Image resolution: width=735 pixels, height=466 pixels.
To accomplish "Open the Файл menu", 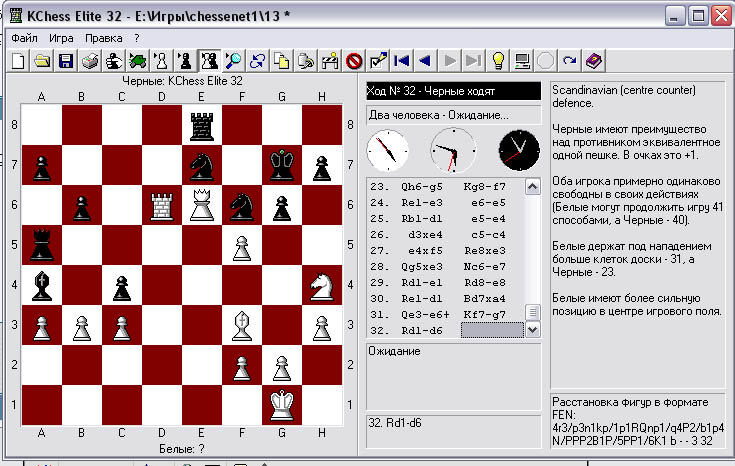I will click(24, 38).
